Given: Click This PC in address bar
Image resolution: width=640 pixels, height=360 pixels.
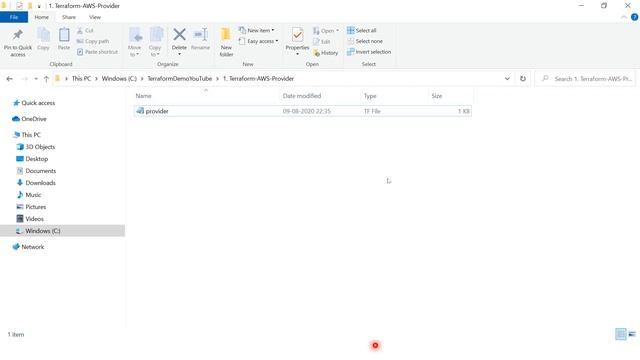Looking at the screenshot, I should [81, 78].
